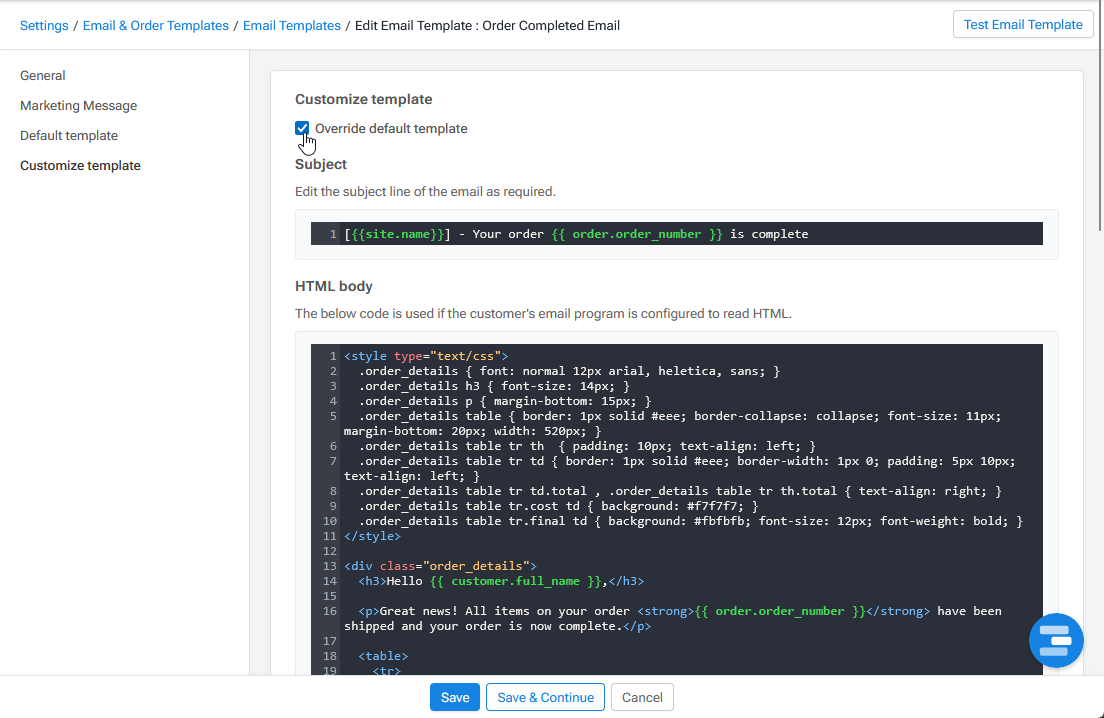Go to Settings breadcrumb link
Viewport: 1104px width, 718px height.
coord(44,25)
